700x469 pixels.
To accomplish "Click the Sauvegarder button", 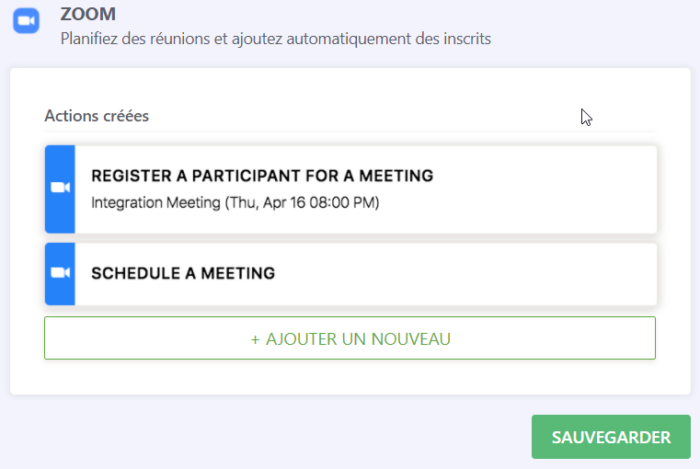I will tap(611, 437).
